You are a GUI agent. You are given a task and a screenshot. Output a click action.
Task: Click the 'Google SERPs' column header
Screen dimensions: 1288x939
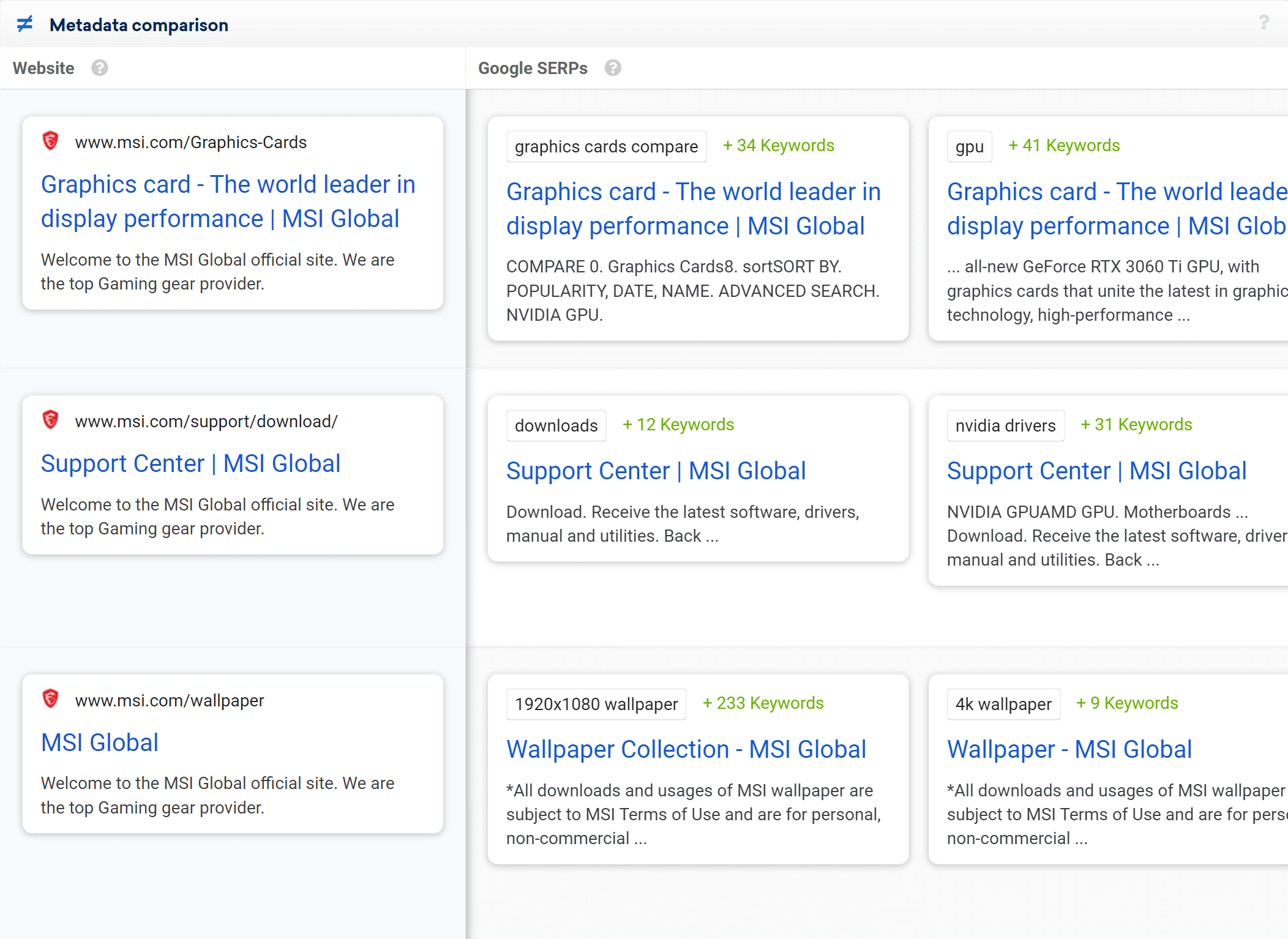coord(533,68)
